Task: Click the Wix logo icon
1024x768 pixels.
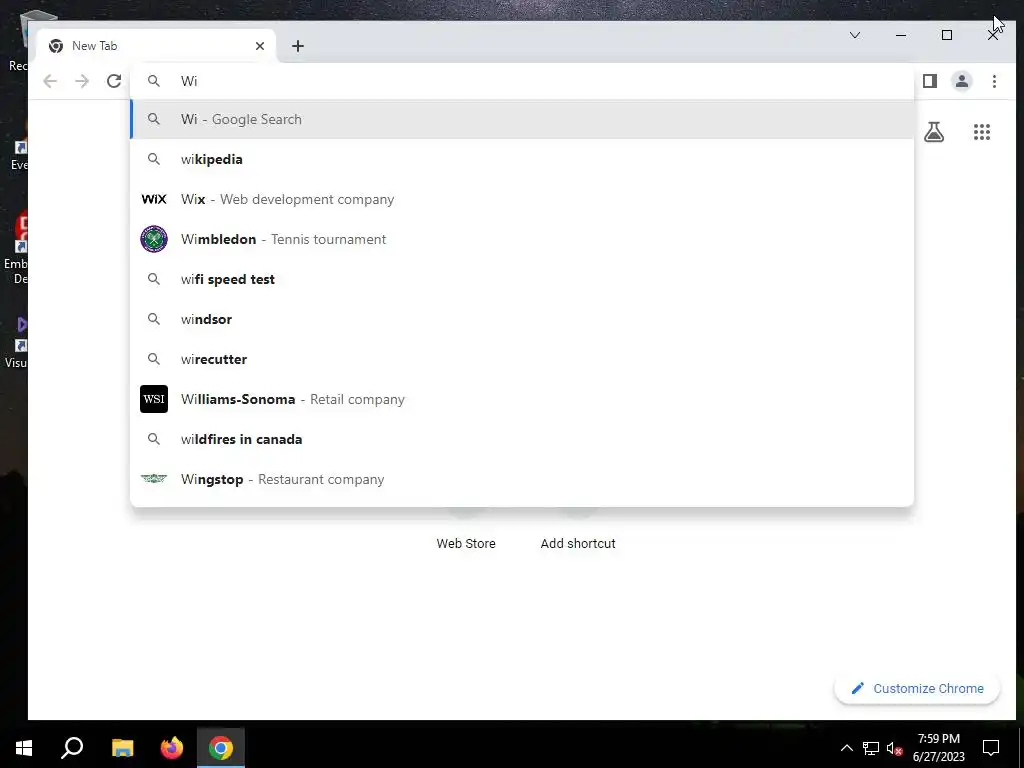Action: pos(154,199)
